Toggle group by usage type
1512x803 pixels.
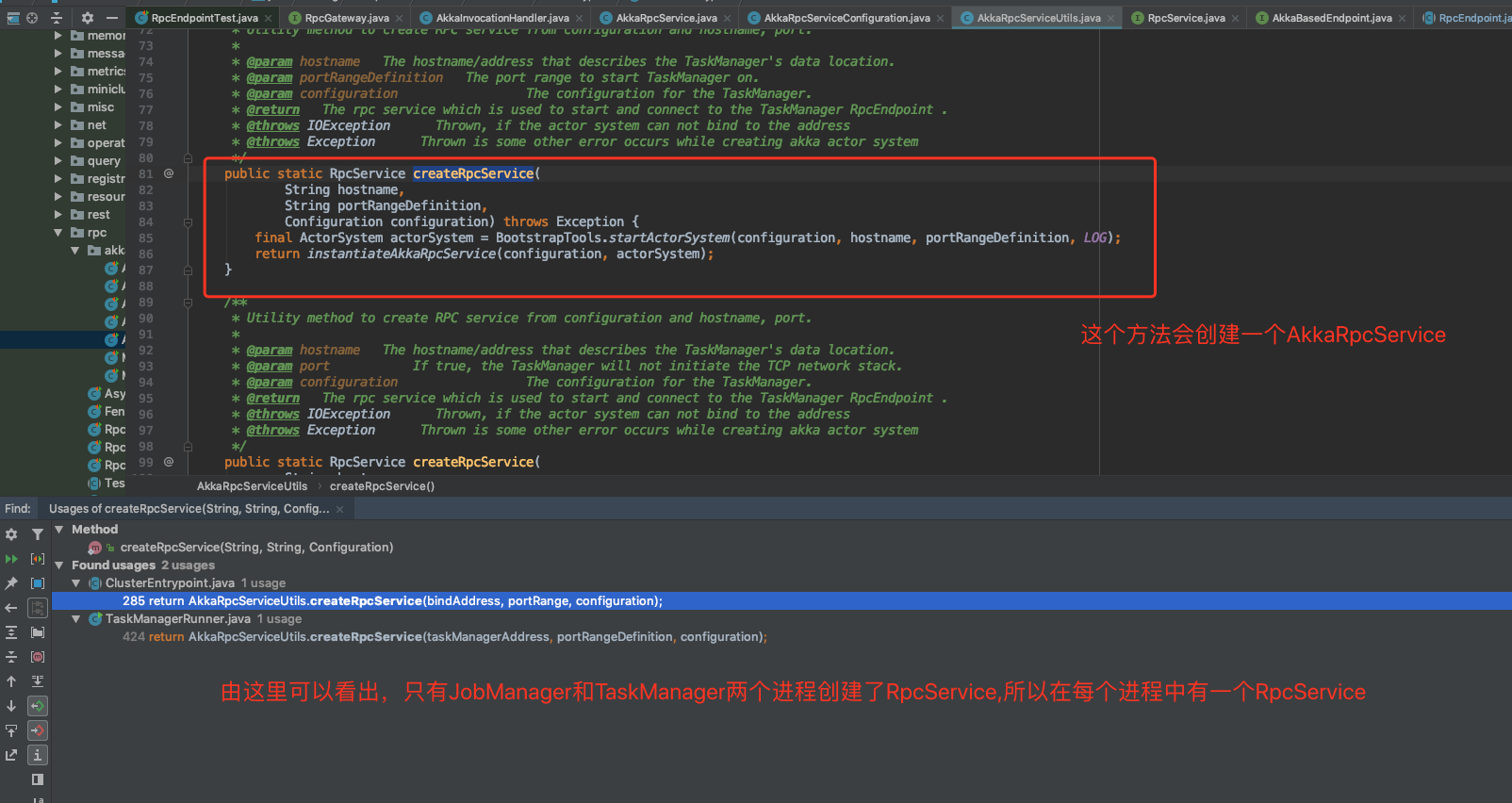point(38,559)
